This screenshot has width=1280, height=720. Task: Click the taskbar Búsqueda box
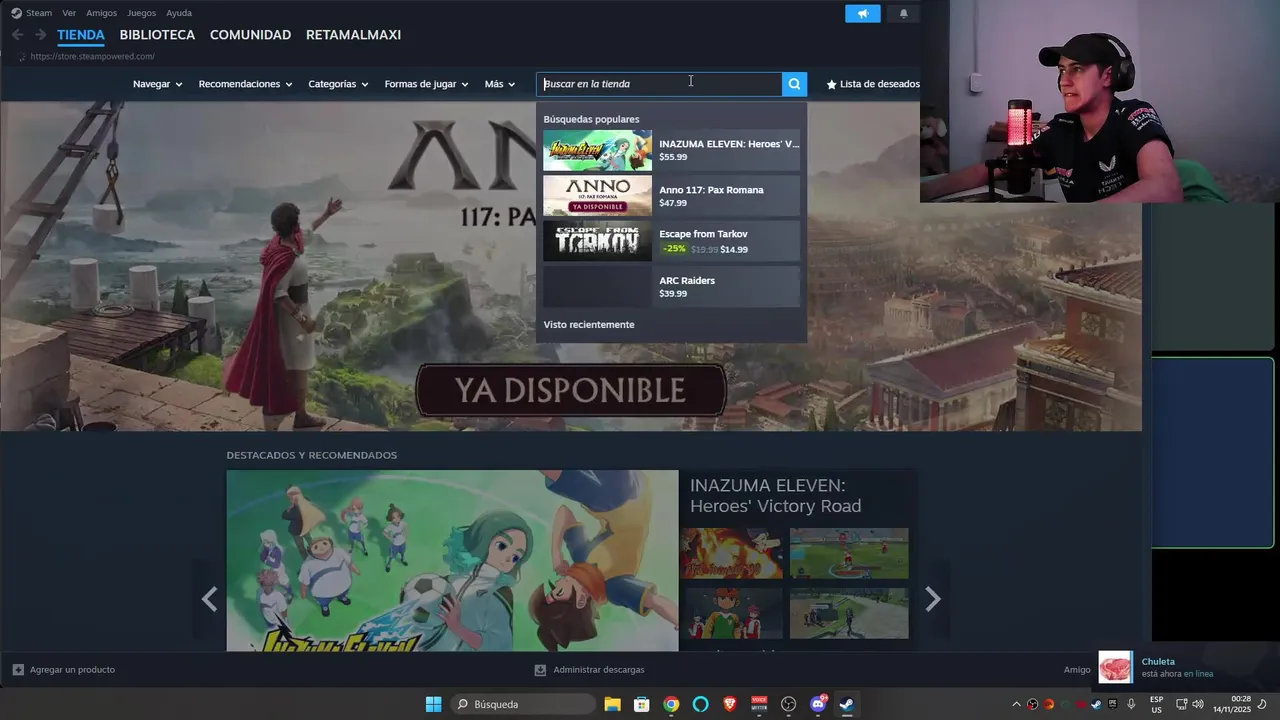pyautogui.click(x=522, y=704)
